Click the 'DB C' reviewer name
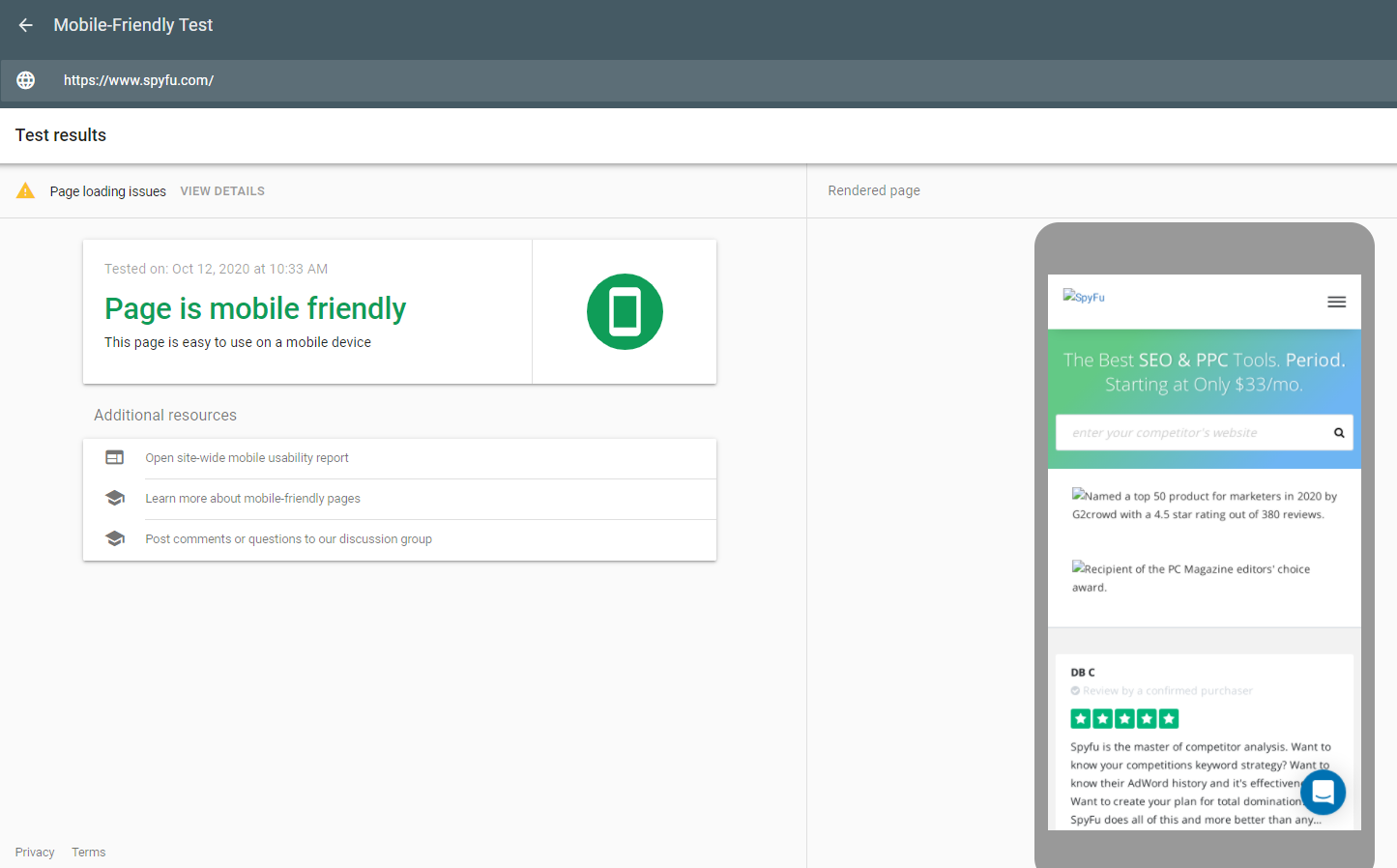 click(1083, 673)
